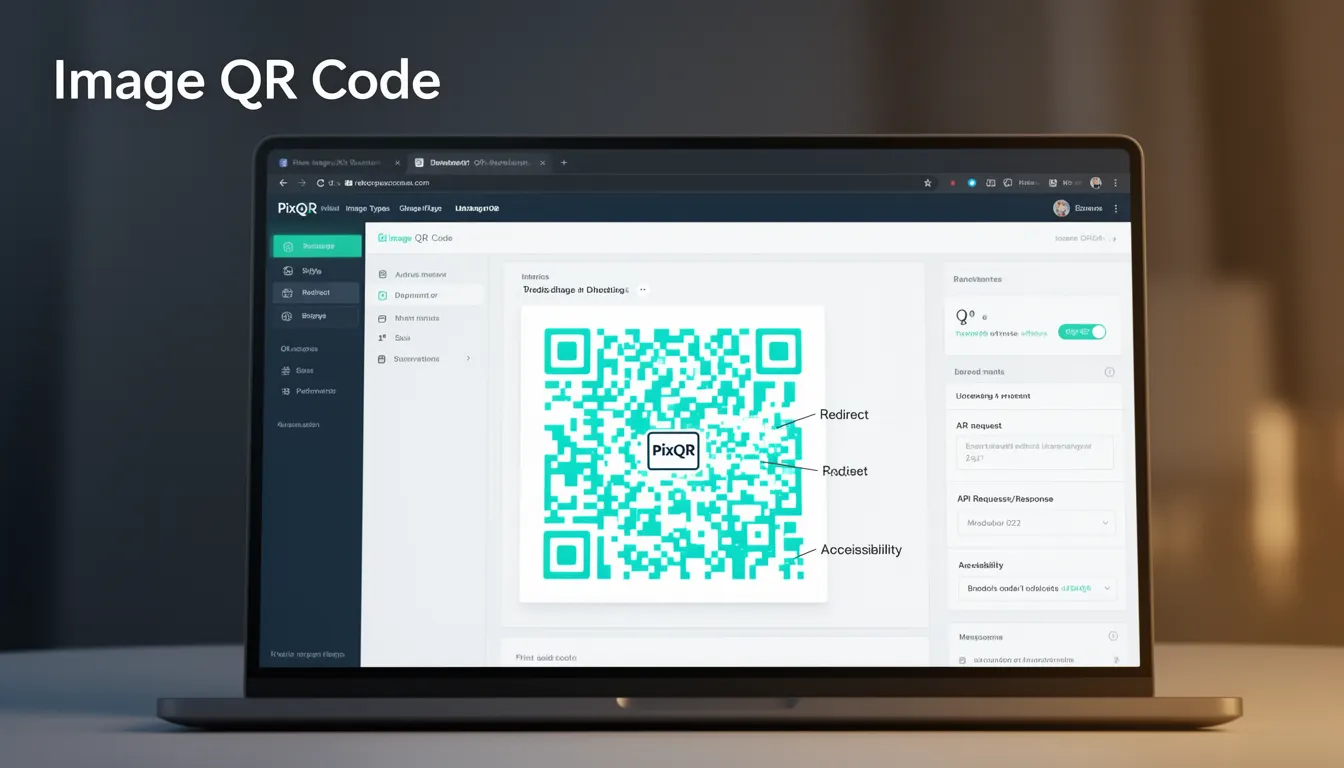Image resolution: width=1344 pixels, height=768 pixels.
Task: Open the API Request/Response dropdown
Action: tap(1036, 523)
